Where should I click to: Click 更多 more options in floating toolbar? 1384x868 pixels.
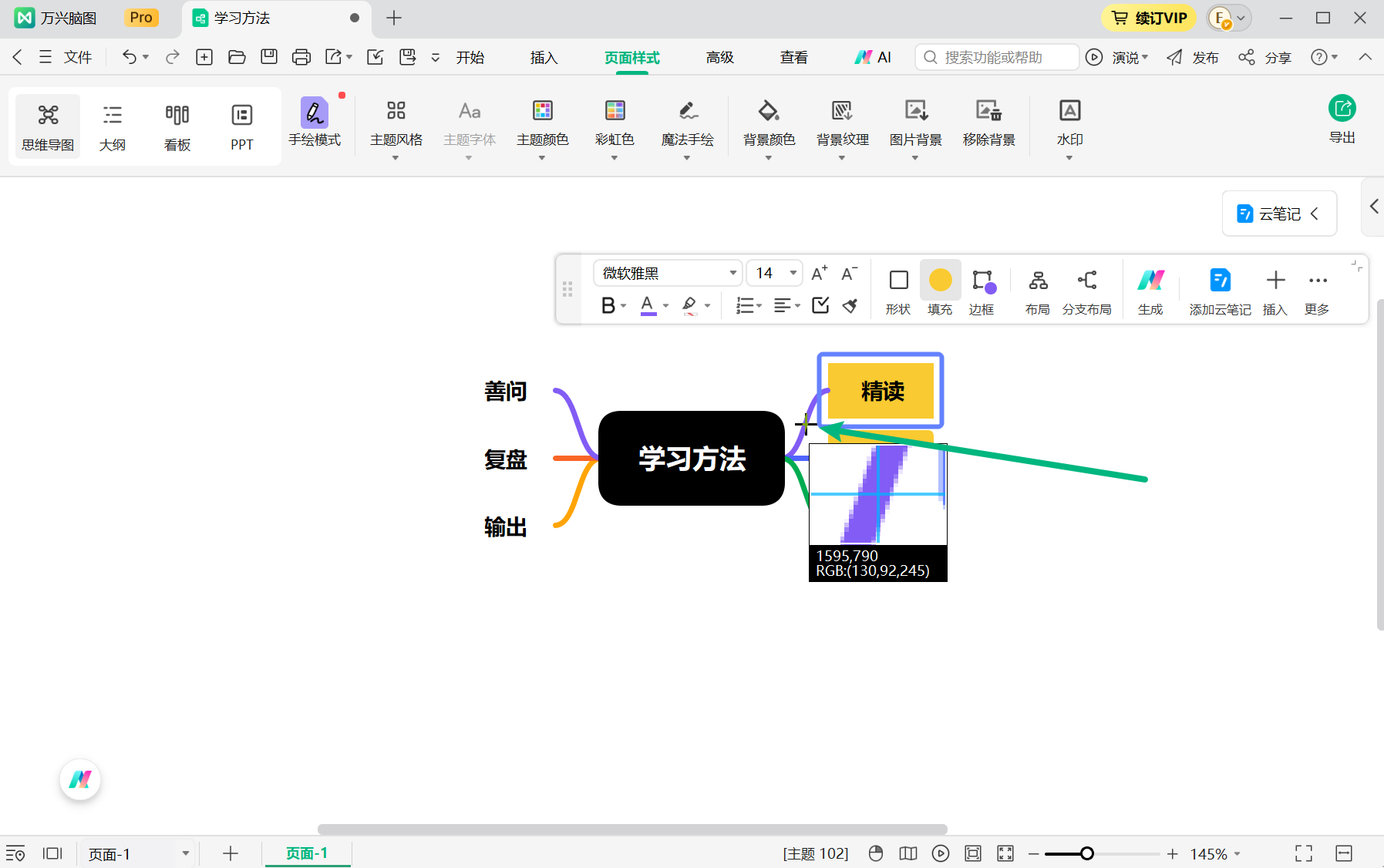[x=1317, y=291]
